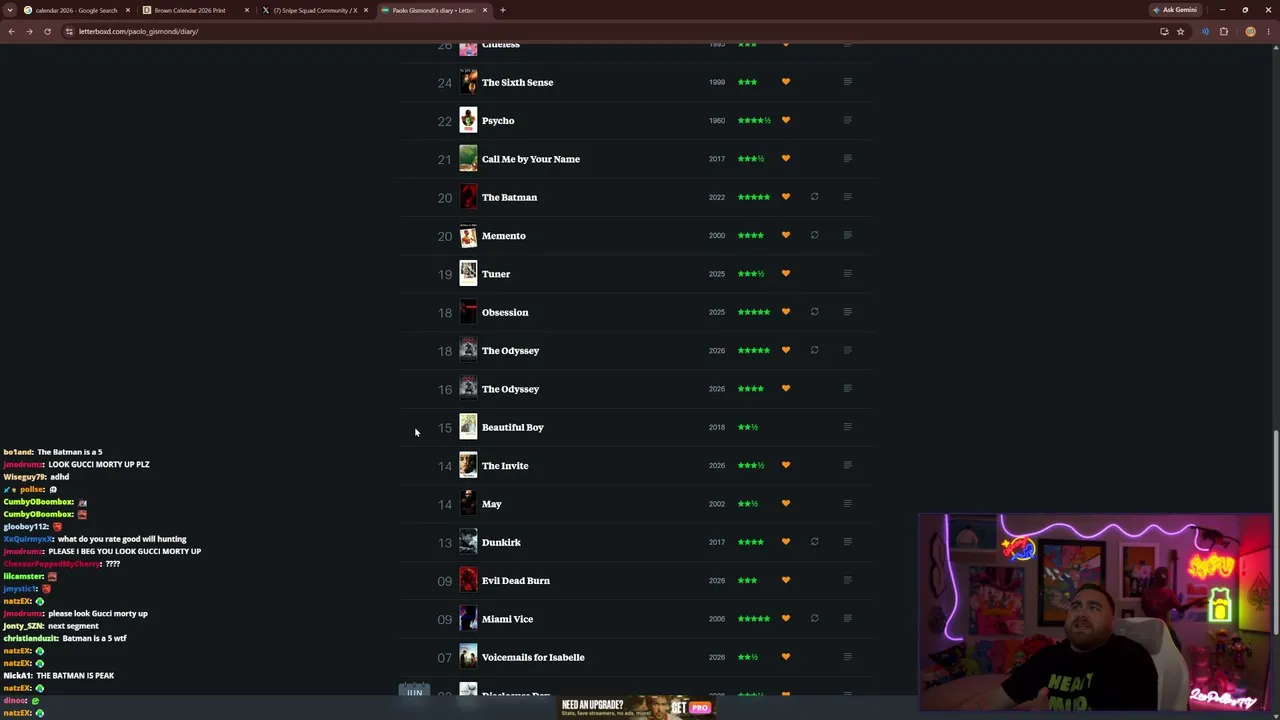The height and width of the screenshot is (720, 1280).
Task: Go forward in browser history
Action: pos(29,31)
